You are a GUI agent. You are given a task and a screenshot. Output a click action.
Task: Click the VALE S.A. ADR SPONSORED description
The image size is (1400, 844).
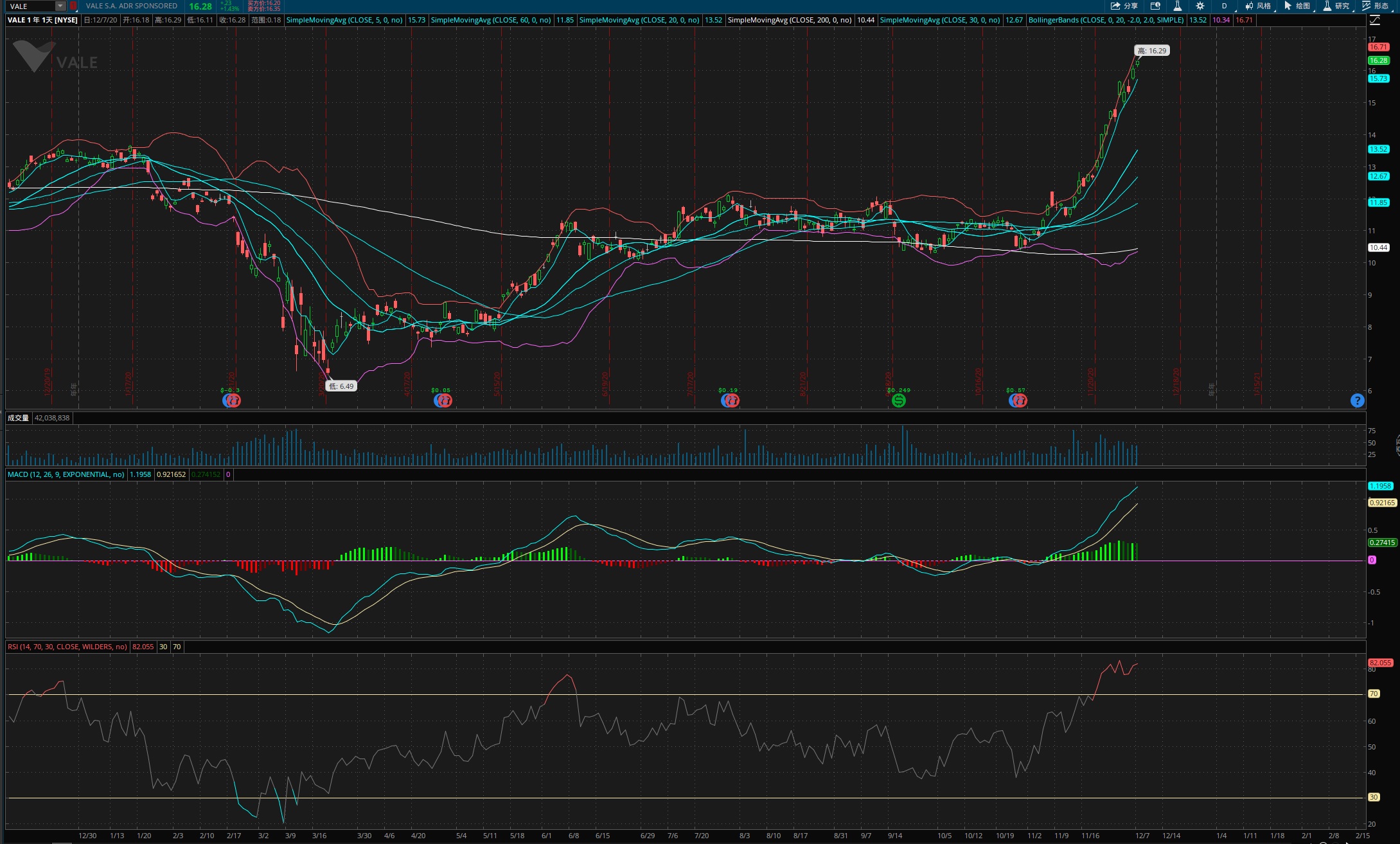click(132, 6)
